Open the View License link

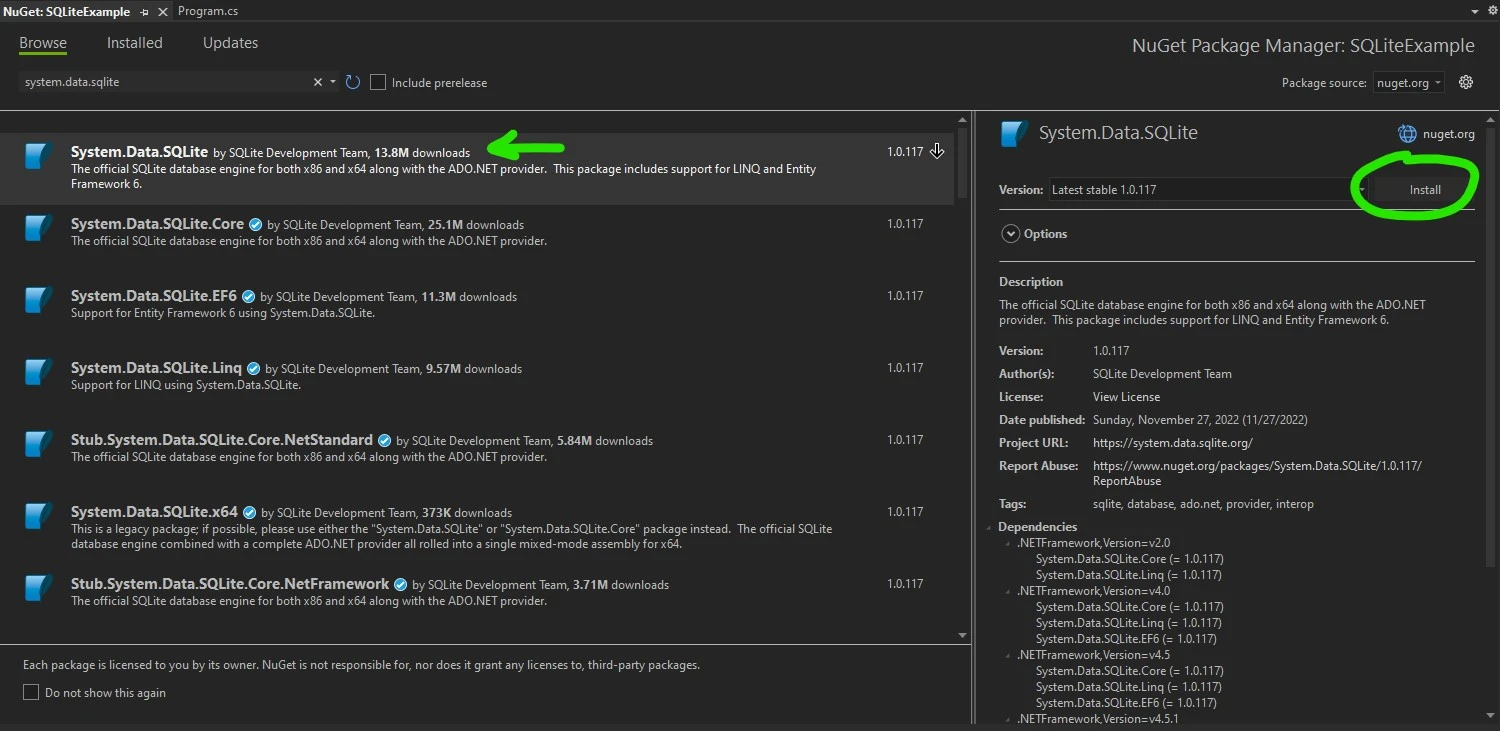1126,397
